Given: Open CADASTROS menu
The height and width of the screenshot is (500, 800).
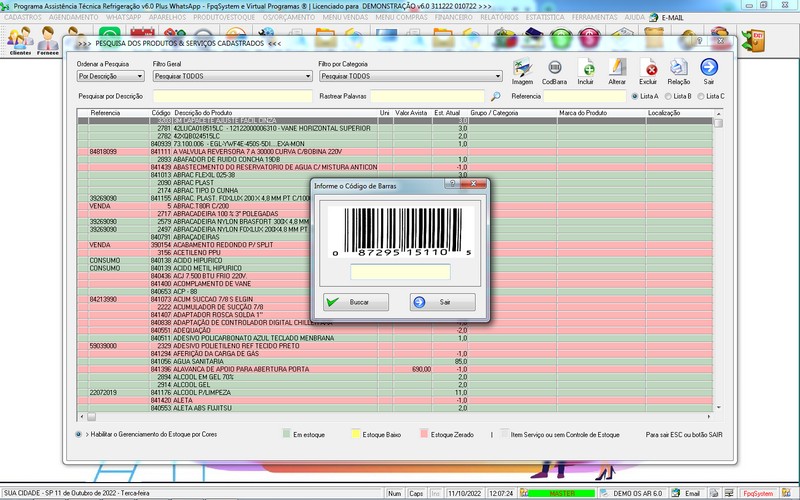Looking at the screenshot, I should pos(23,17).
